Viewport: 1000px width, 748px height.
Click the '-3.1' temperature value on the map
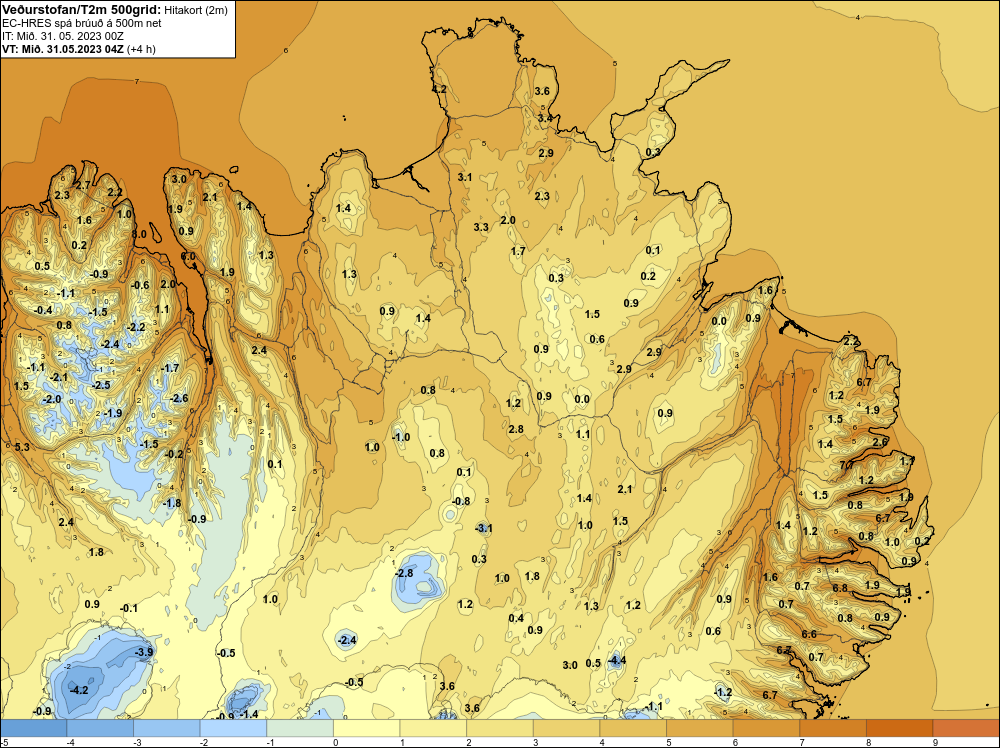pyautogui.click(x=484, y=528)
